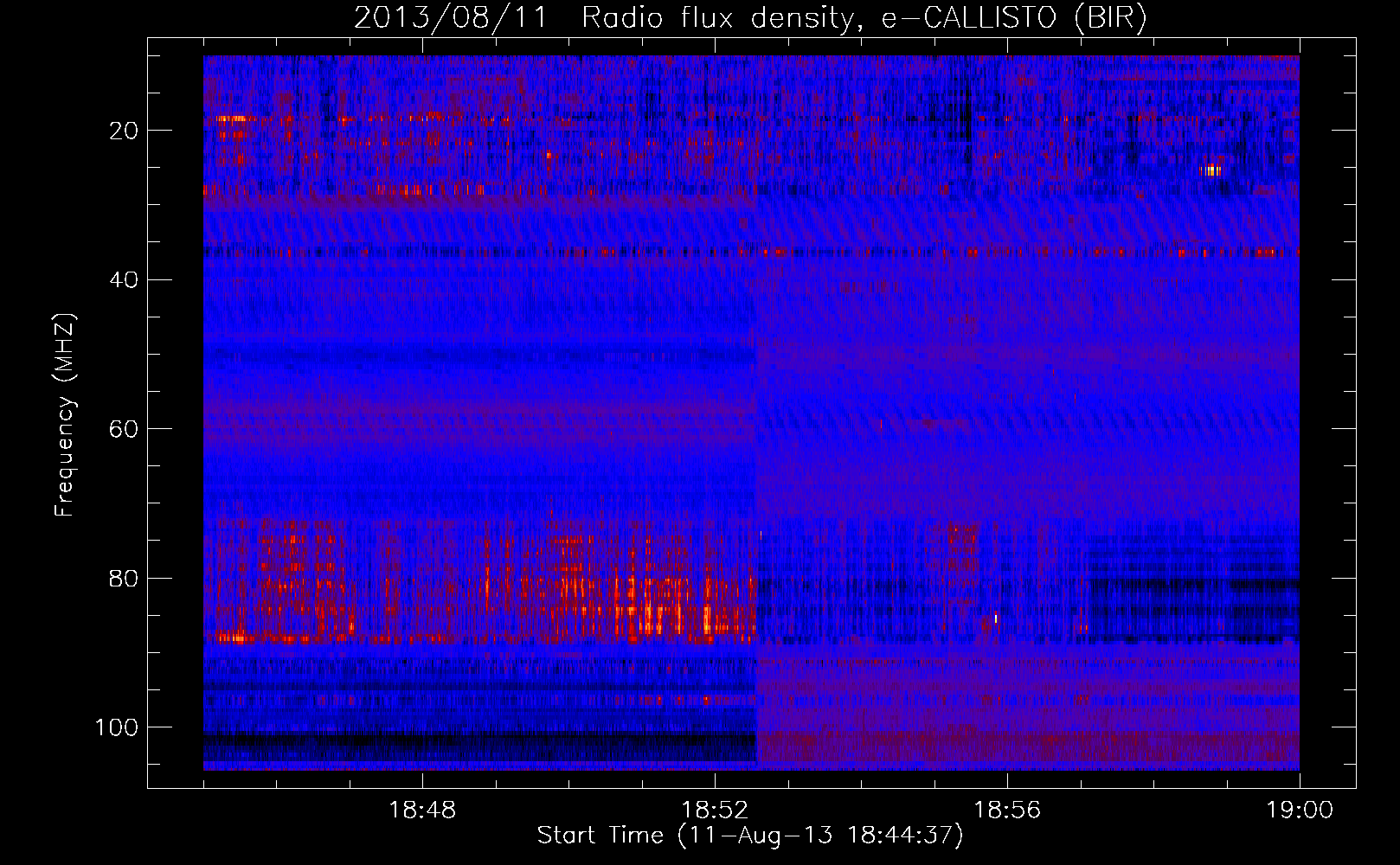Click the 20 frequency tick label
The height and width of the screenshot is (865, 1400).
pos(125,131)
